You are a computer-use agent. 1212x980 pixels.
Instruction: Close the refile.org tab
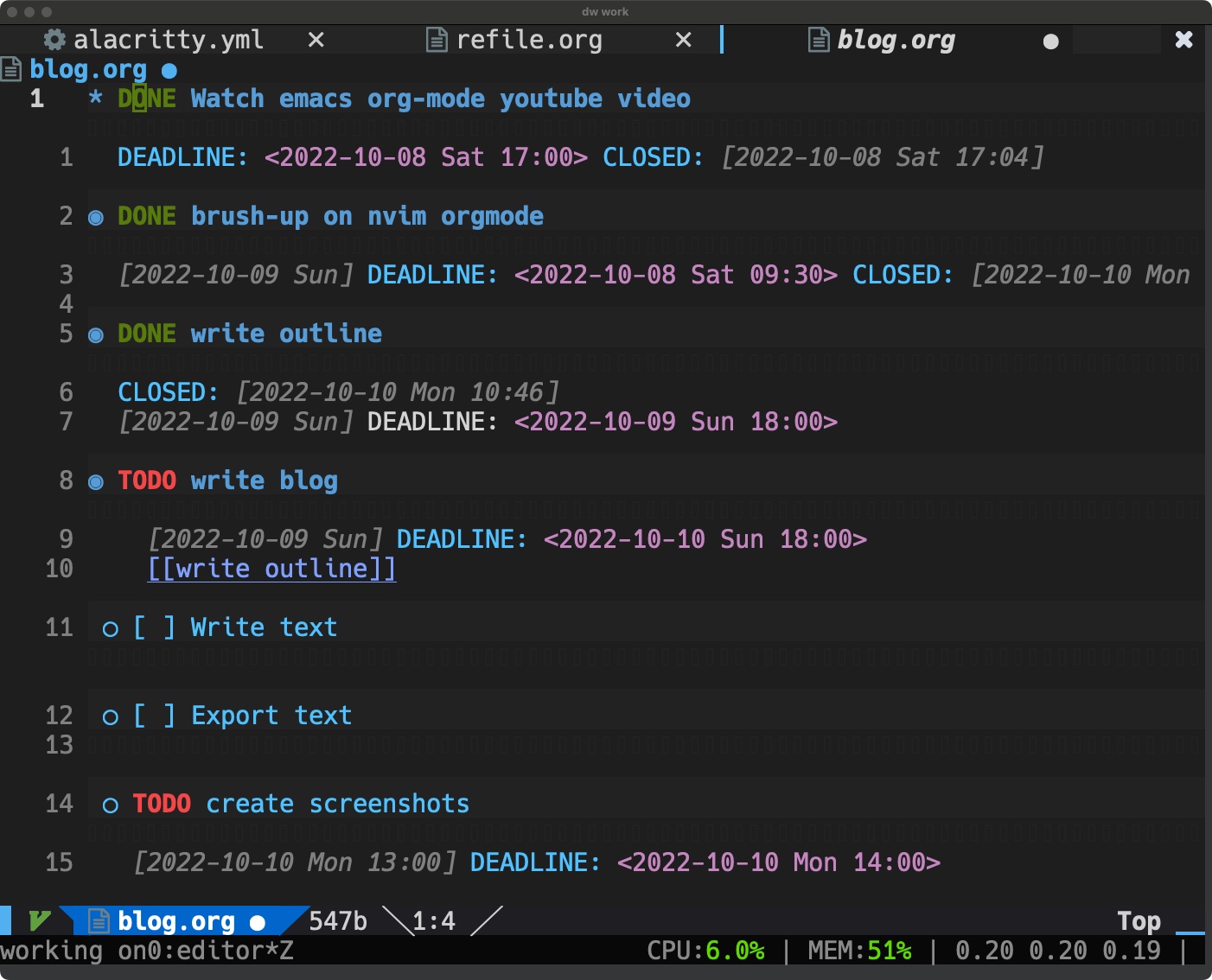[x=684, y=40]
